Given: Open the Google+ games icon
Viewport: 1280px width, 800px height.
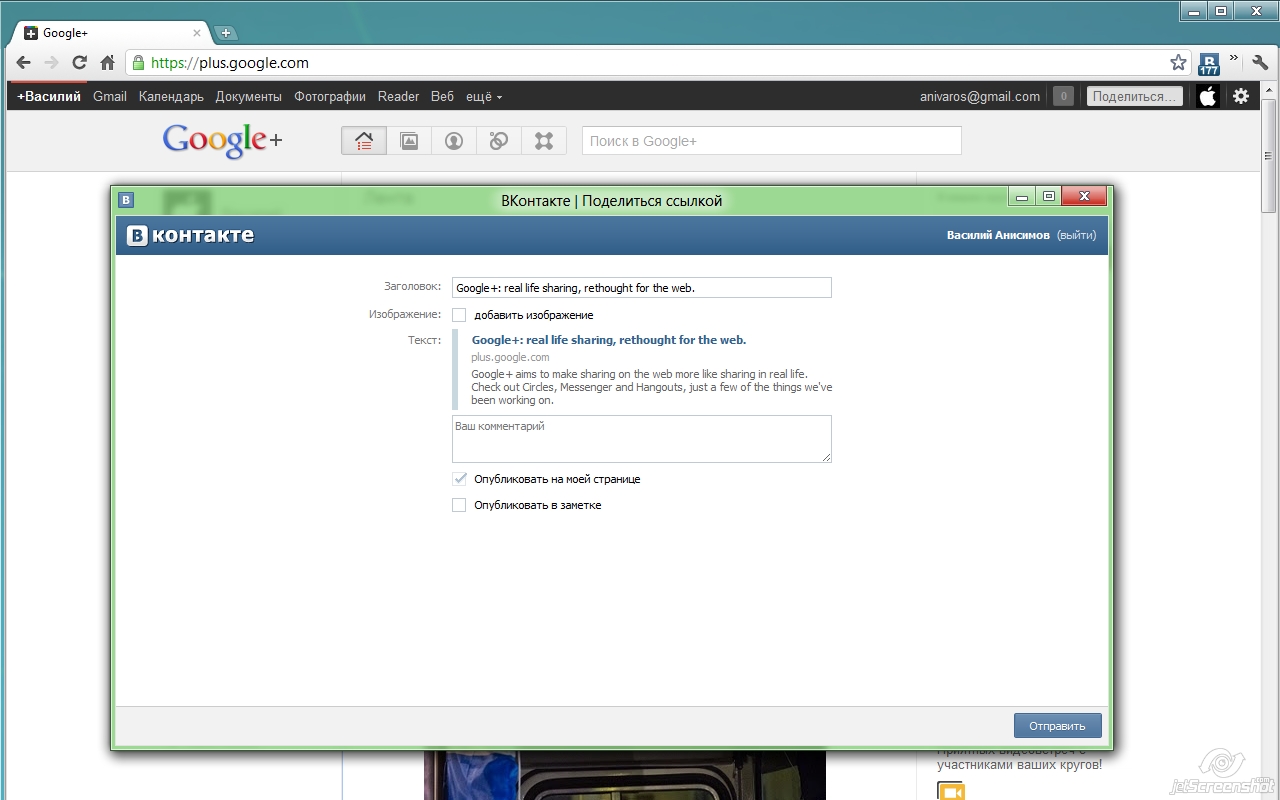Looking at the screenshot, I should click(544, 141).
